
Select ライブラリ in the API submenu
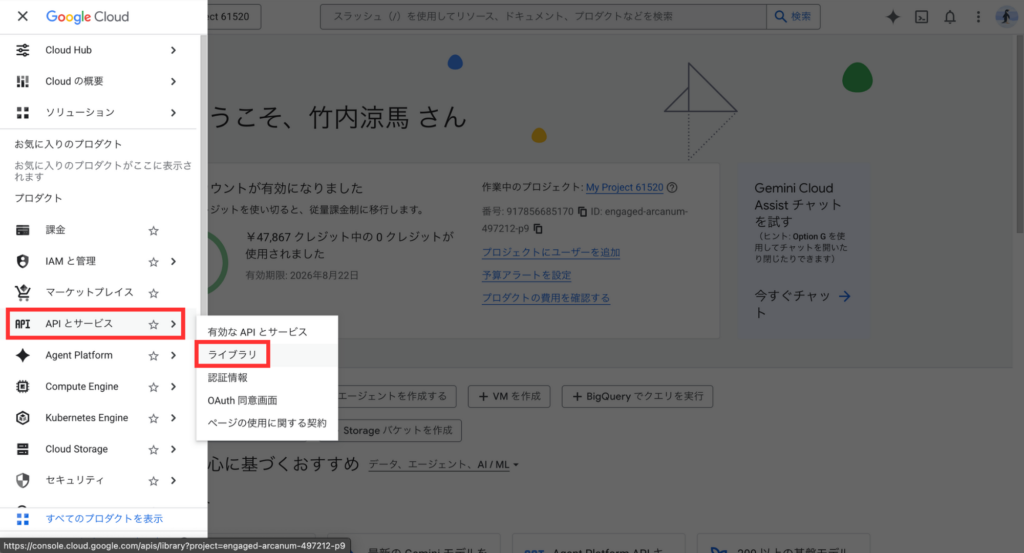point(266,355)
